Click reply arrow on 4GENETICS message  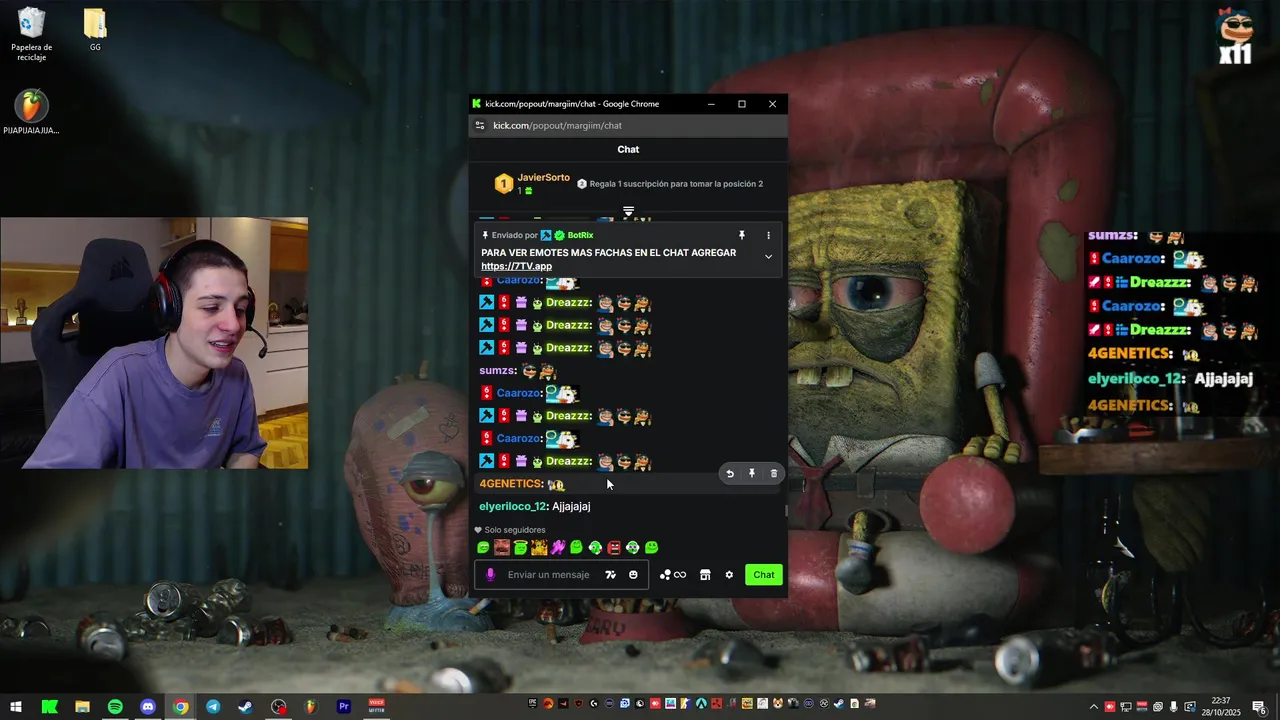click(x=730, y=474)
